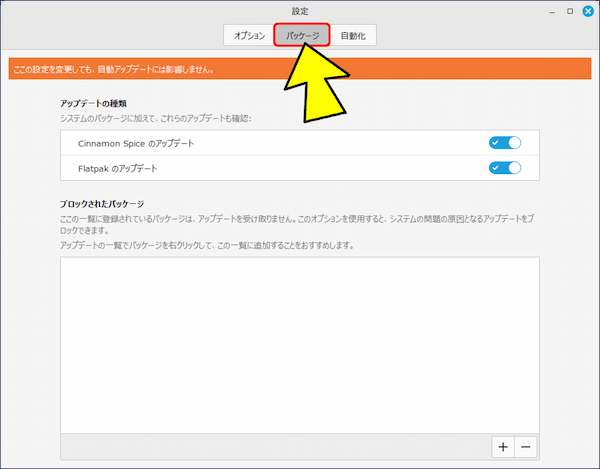Click the アップデートの種類 heading

93,103
